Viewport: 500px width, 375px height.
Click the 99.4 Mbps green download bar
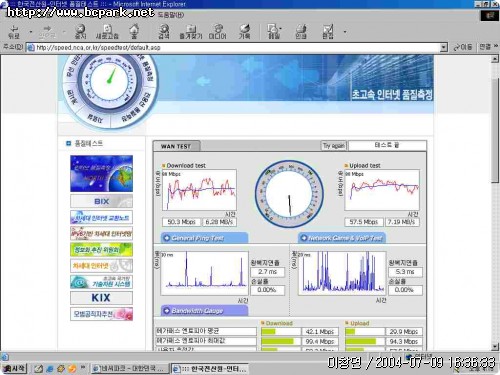click(277, 342)
